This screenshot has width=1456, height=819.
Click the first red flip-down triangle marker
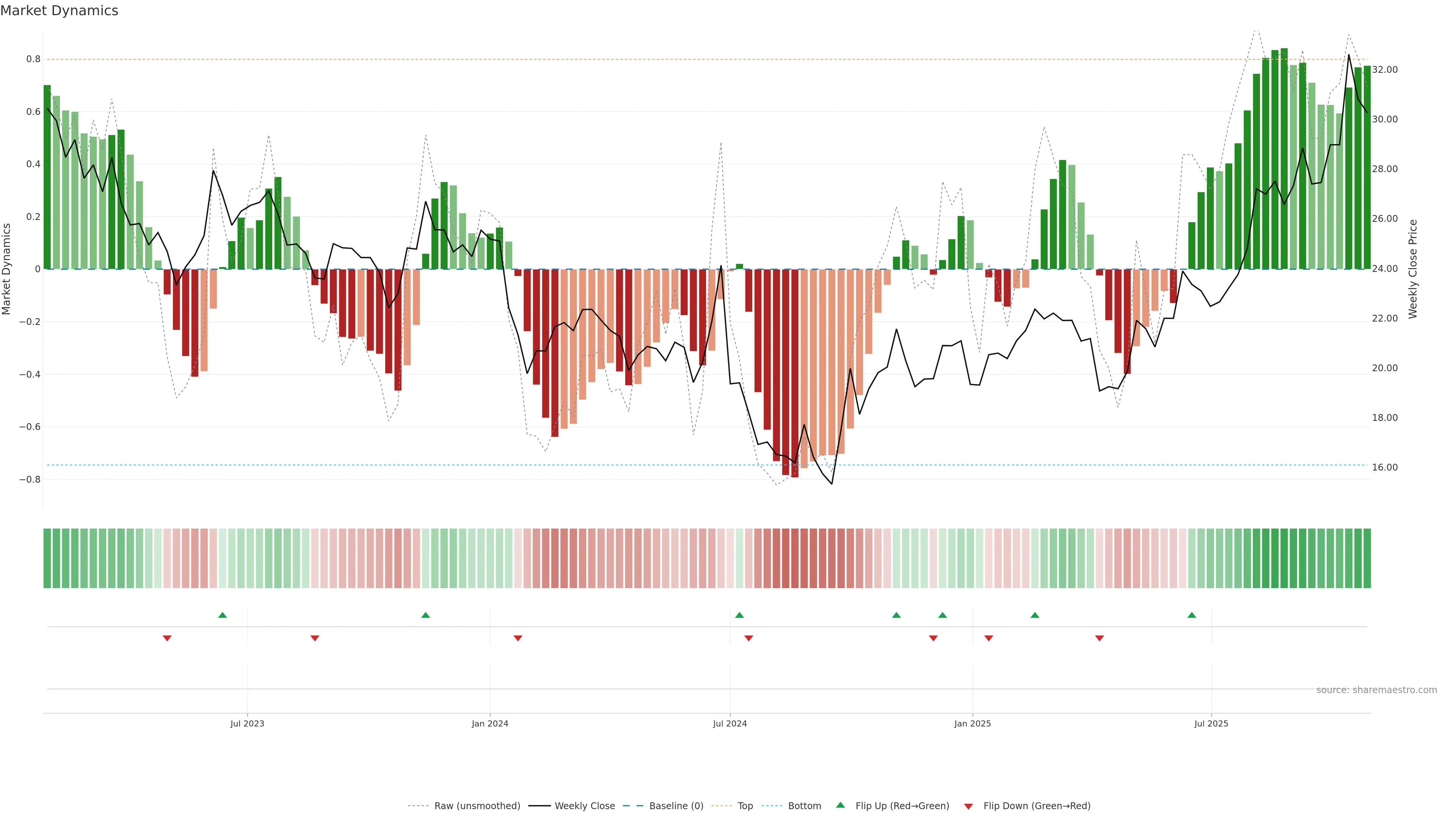point(167,638)
